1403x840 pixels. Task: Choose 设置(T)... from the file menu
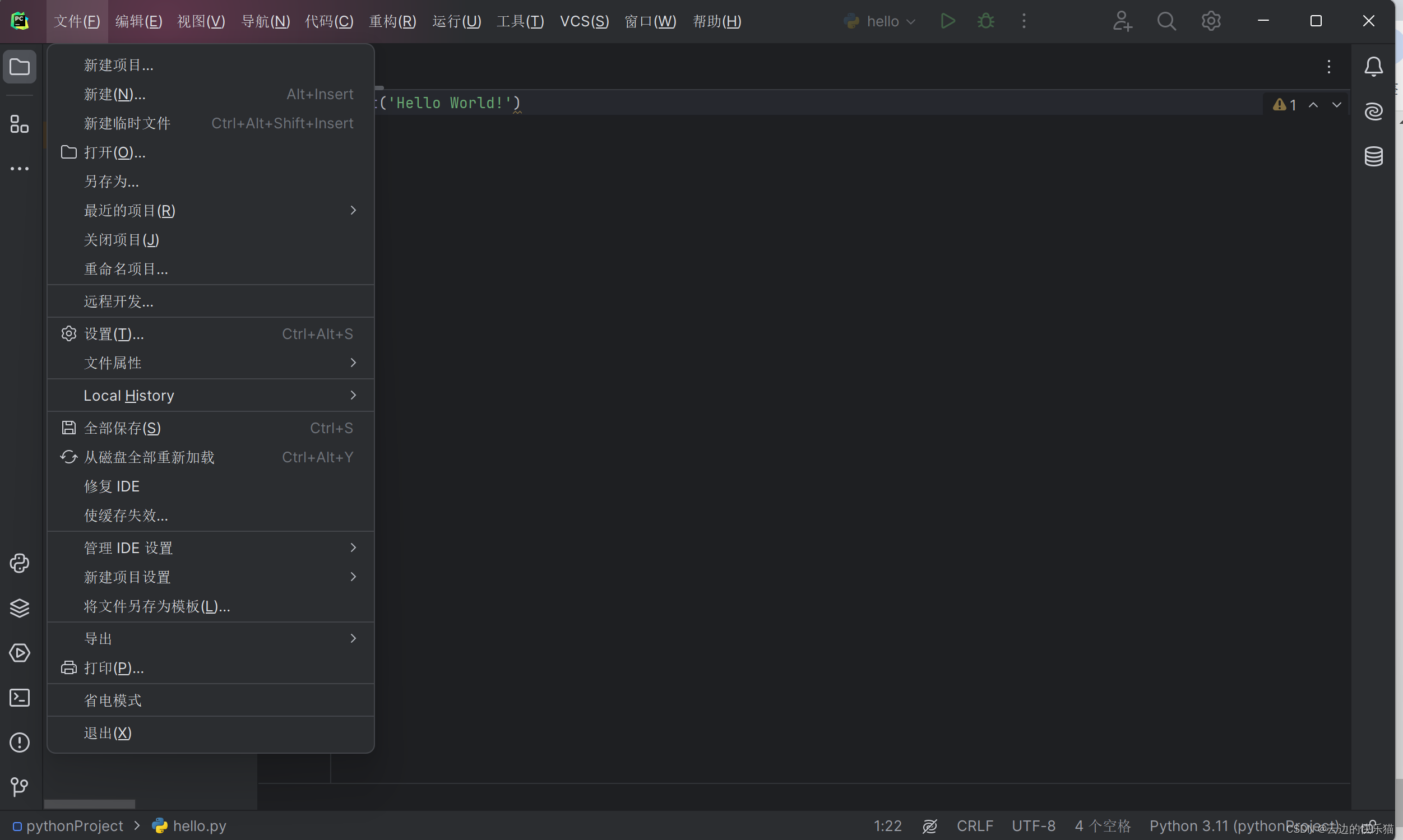(114, 334)
